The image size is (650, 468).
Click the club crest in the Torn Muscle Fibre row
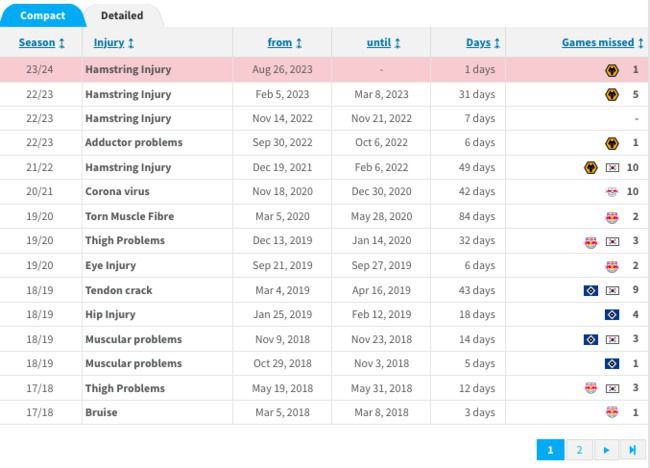[x=612, y=217]
